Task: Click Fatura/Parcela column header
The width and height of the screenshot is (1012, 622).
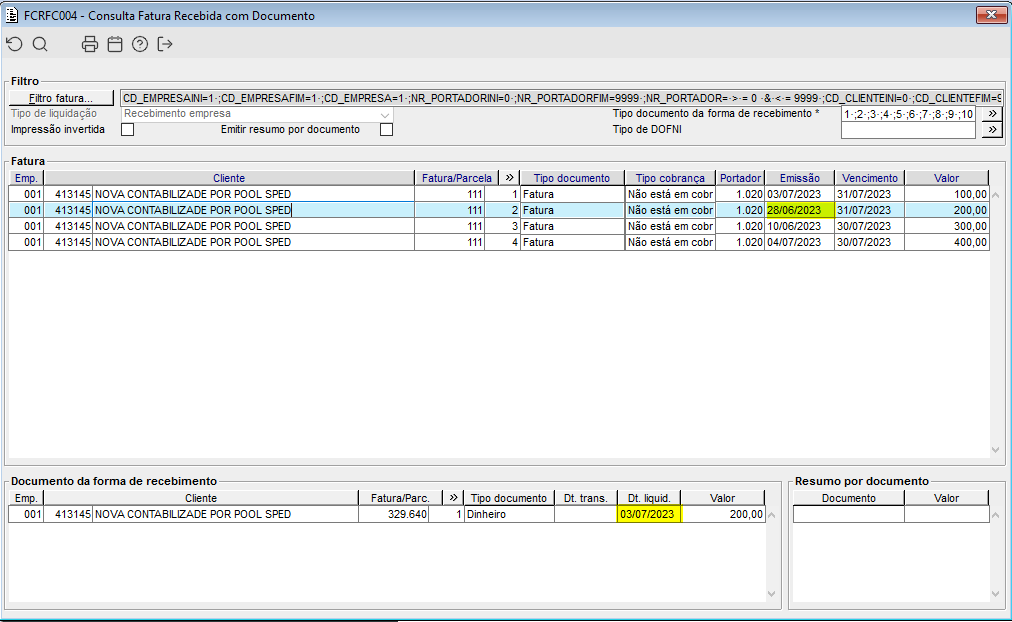Action: click(x=456, y=178)
